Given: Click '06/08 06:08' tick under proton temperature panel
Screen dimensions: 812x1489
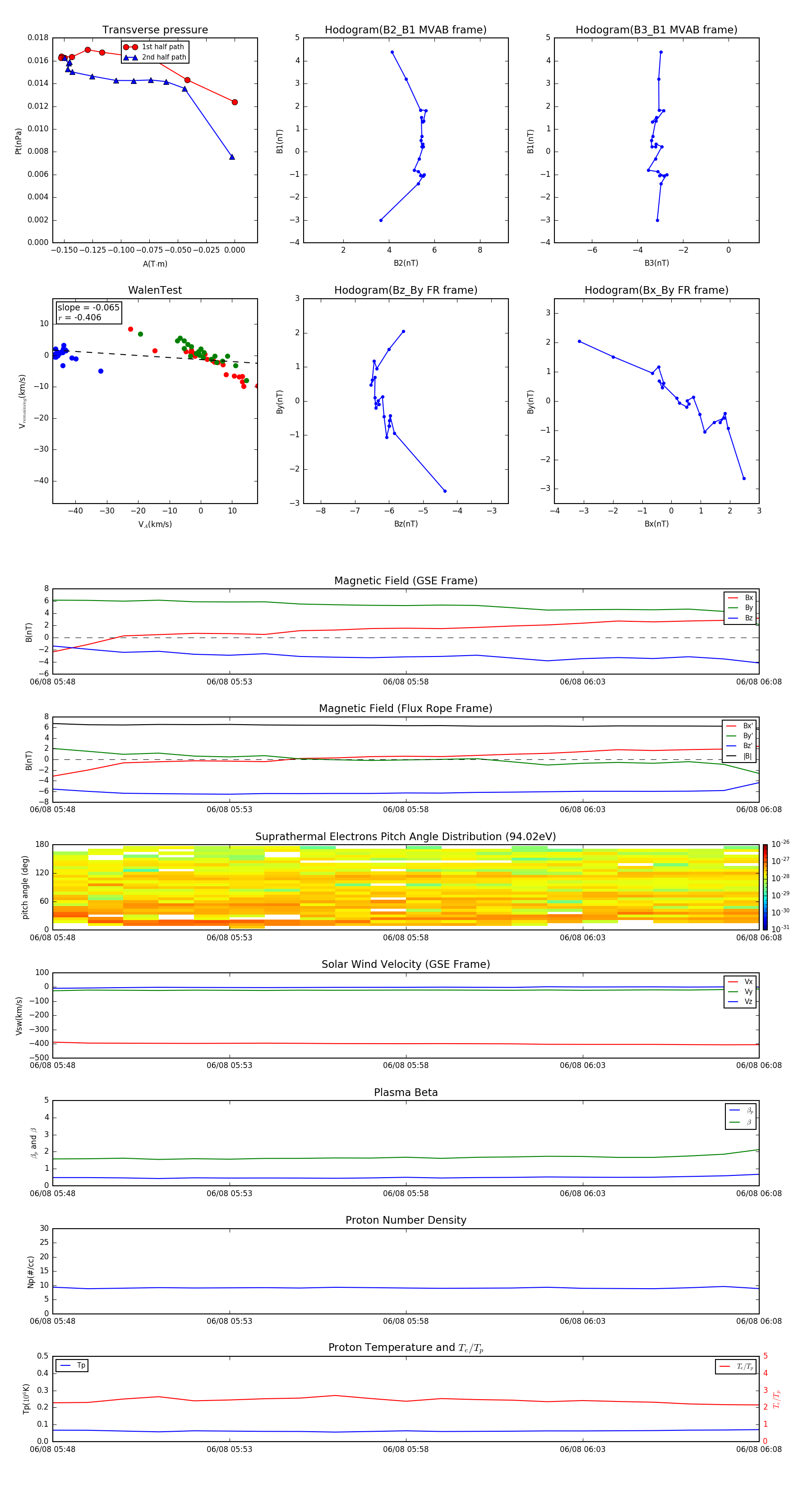Looking at the screenshot, I should coord(759,1449).
